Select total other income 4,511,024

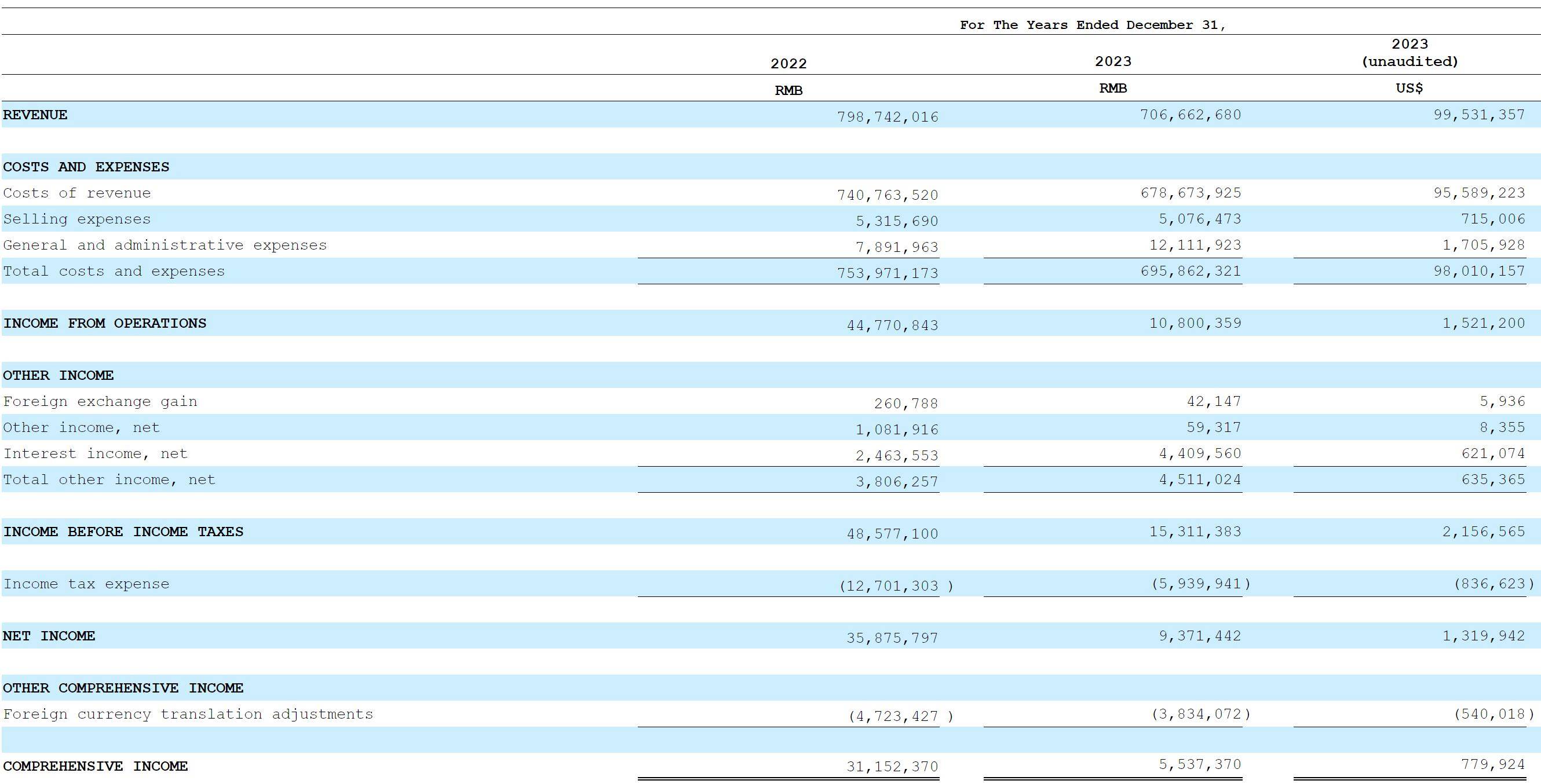tap(1200, 480)
